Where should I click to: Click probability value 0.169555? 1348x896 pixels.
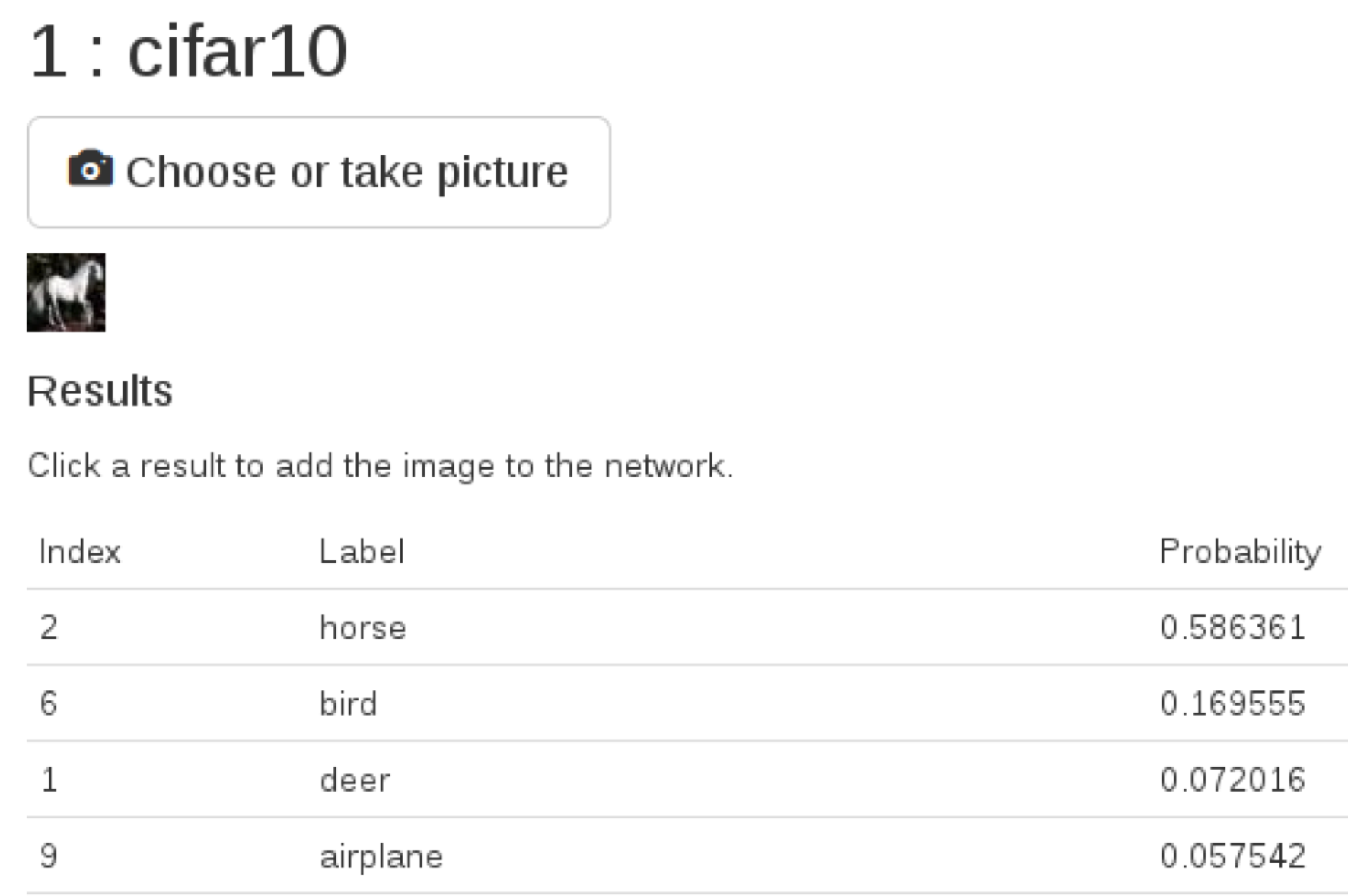click(1232, 704)
